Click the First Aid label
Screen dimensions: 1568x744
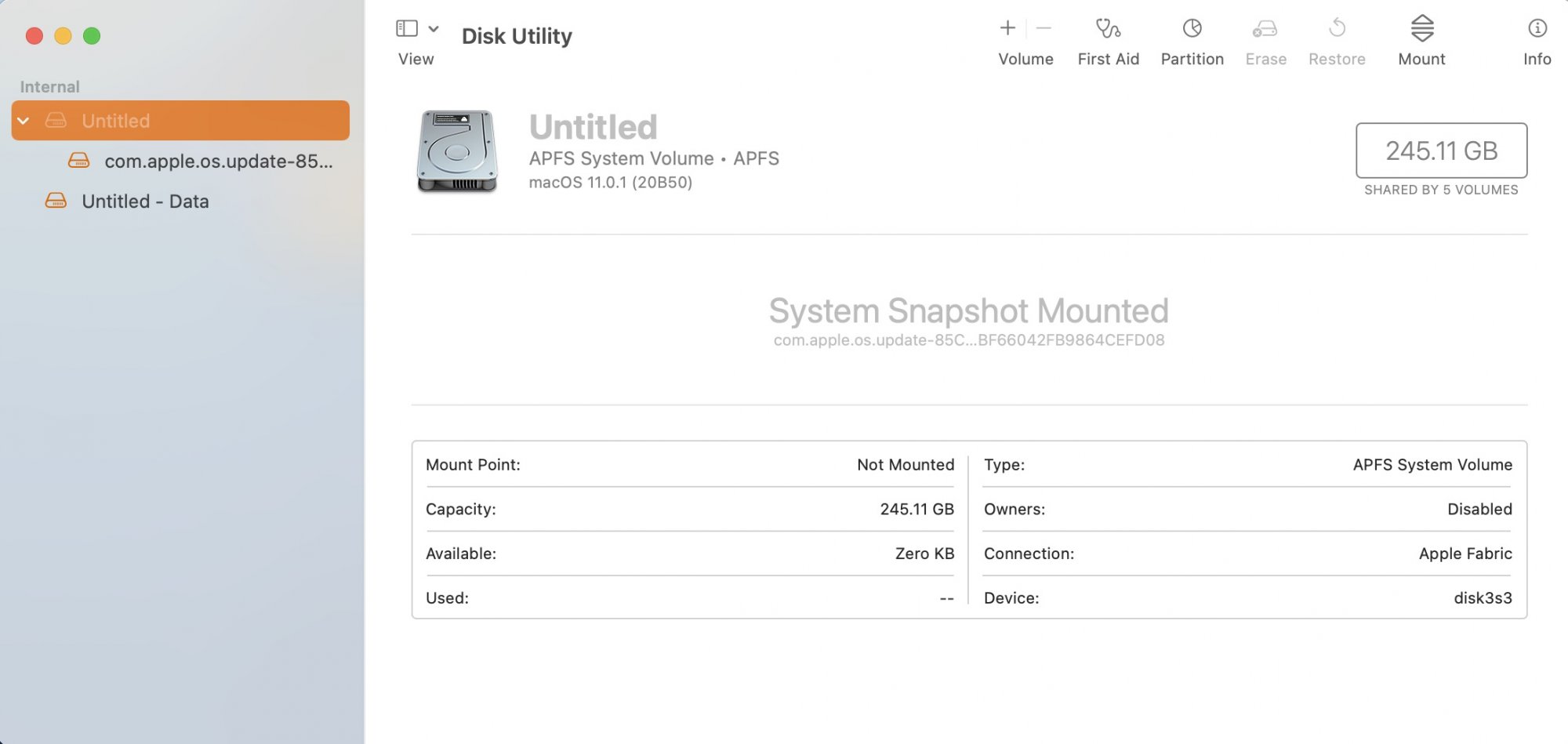point(1108,59)
